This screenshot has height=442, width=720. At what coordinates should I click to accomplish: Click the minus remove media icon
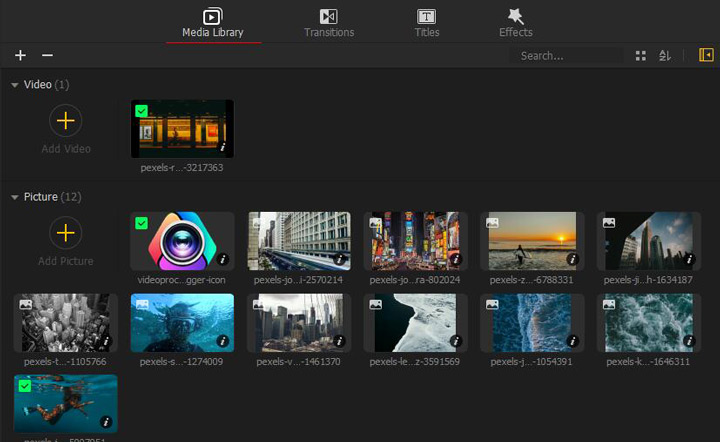47,56
